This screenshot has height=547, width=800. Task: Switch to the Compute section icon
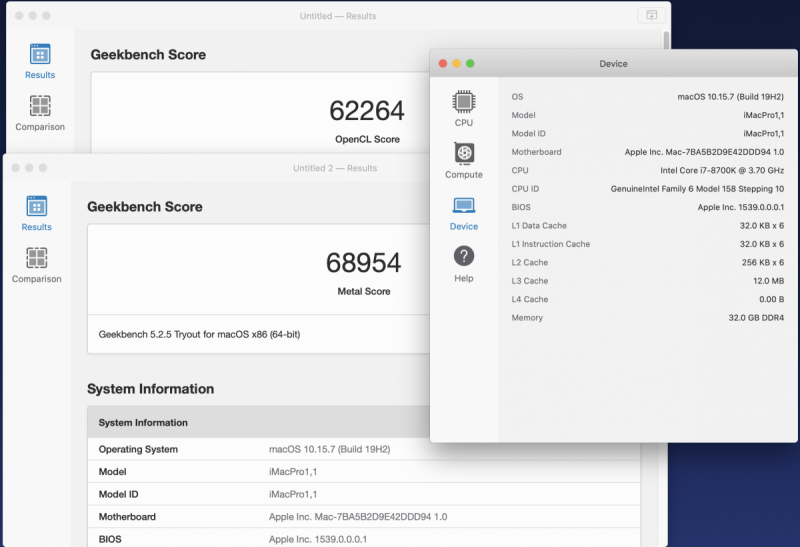coord(463,160)
